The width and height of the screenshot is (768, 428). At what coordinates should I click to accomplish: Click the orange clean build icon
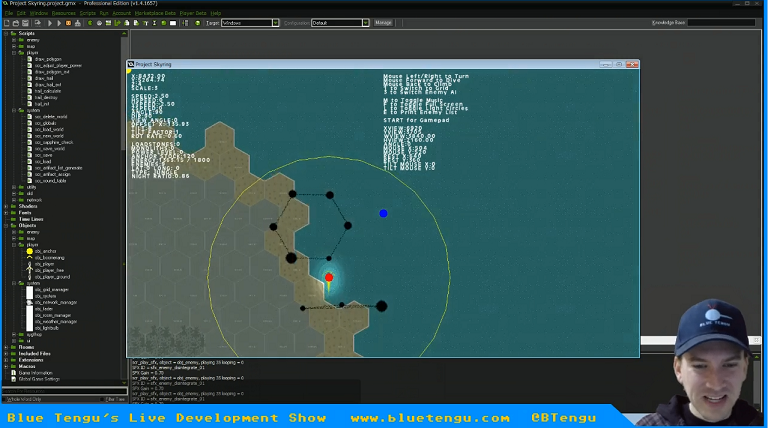tap(68, 23)
